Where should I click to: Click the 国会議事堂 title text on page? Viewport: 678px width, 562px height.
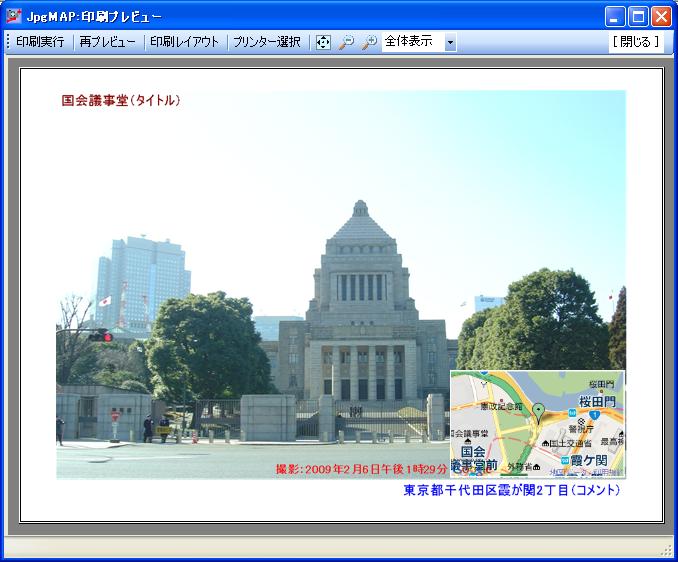[x=121, y=100]
